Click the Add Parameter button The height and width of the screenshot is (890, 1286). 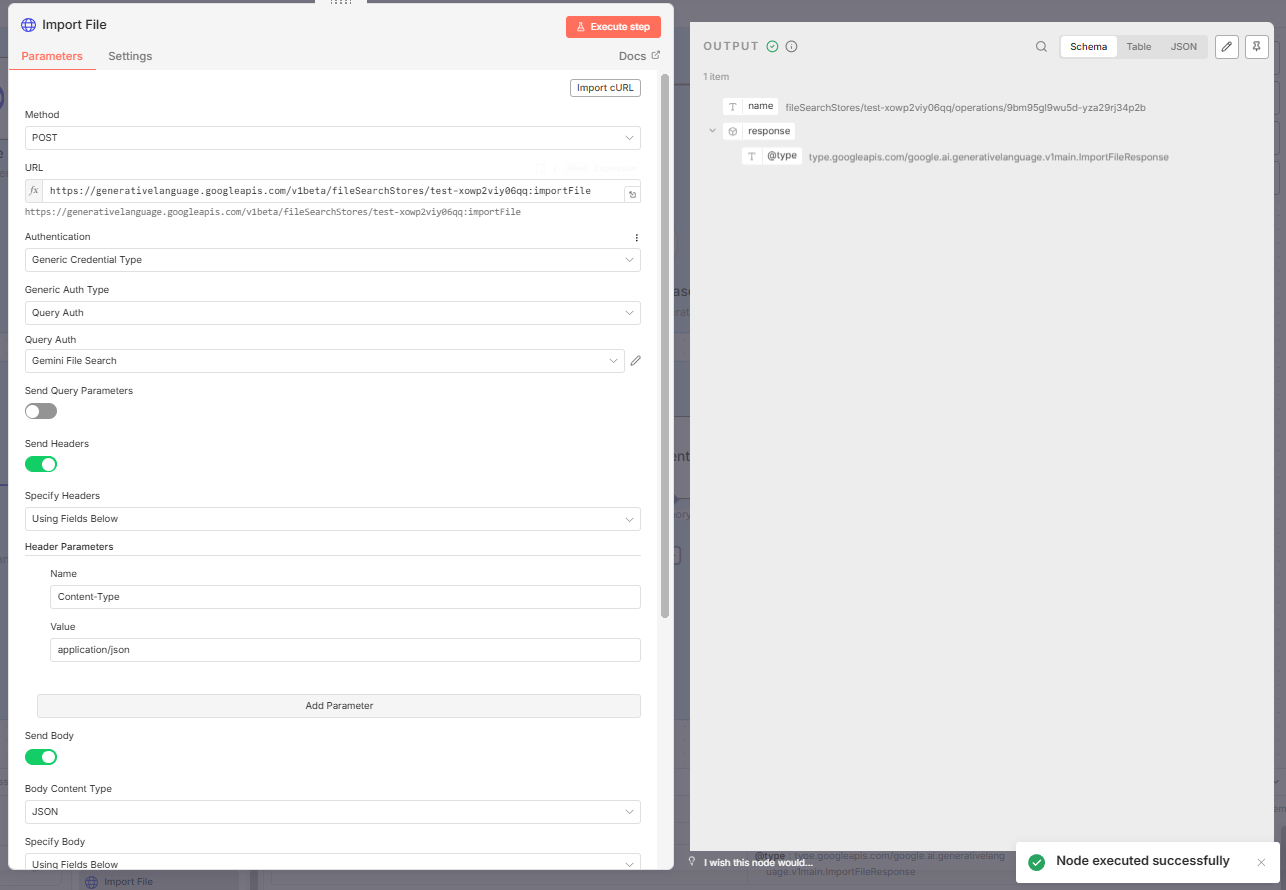click(x=339, y=706)
